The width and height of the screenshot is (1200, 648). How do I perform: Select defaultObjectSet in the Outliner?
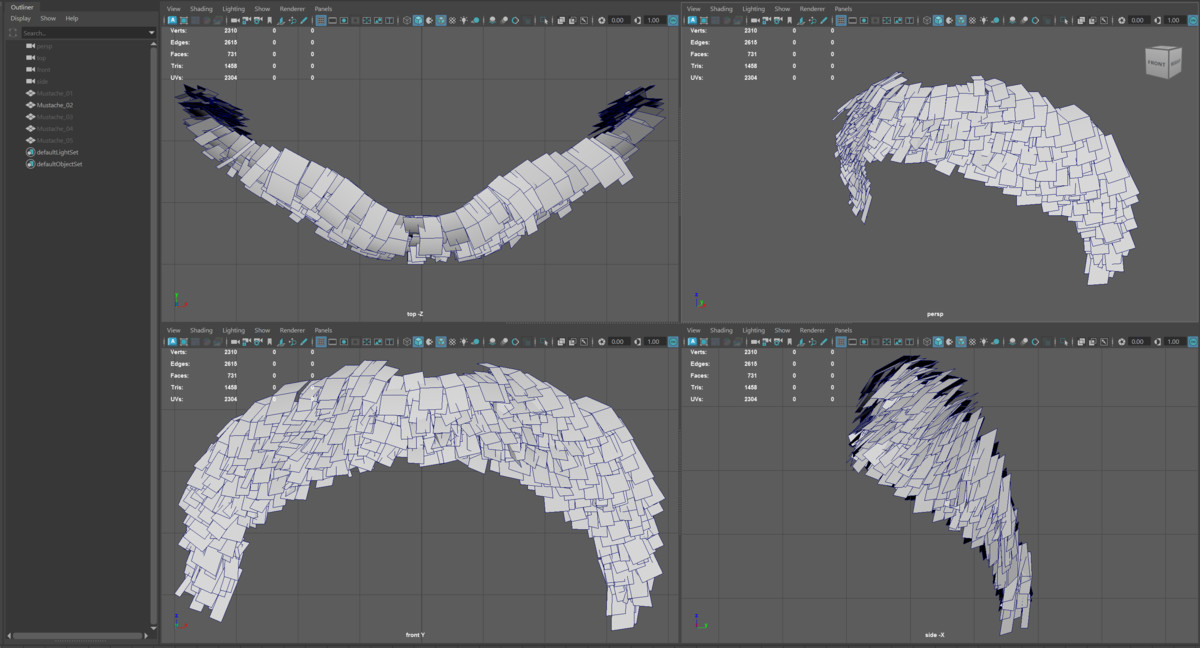pos(60,164)
